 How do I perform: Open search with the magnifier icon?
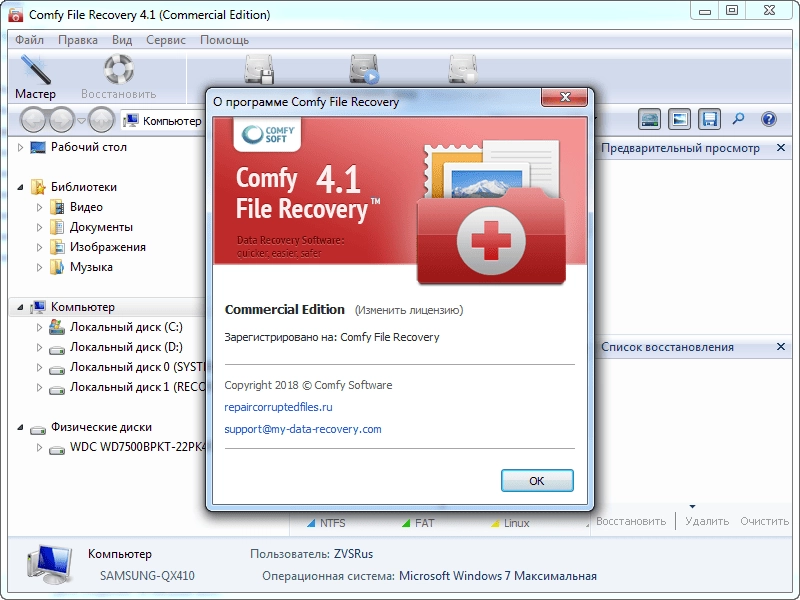click(x=738, y=119)
